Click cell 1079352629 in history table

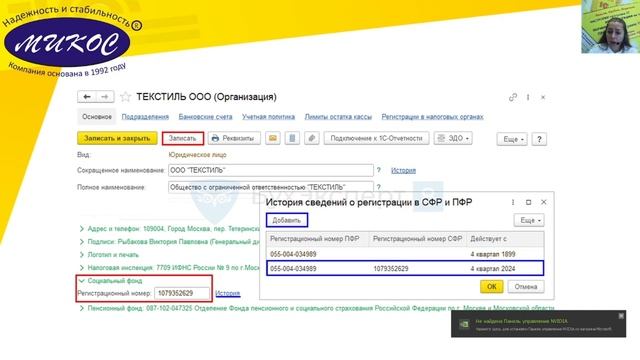pos(391,269)
